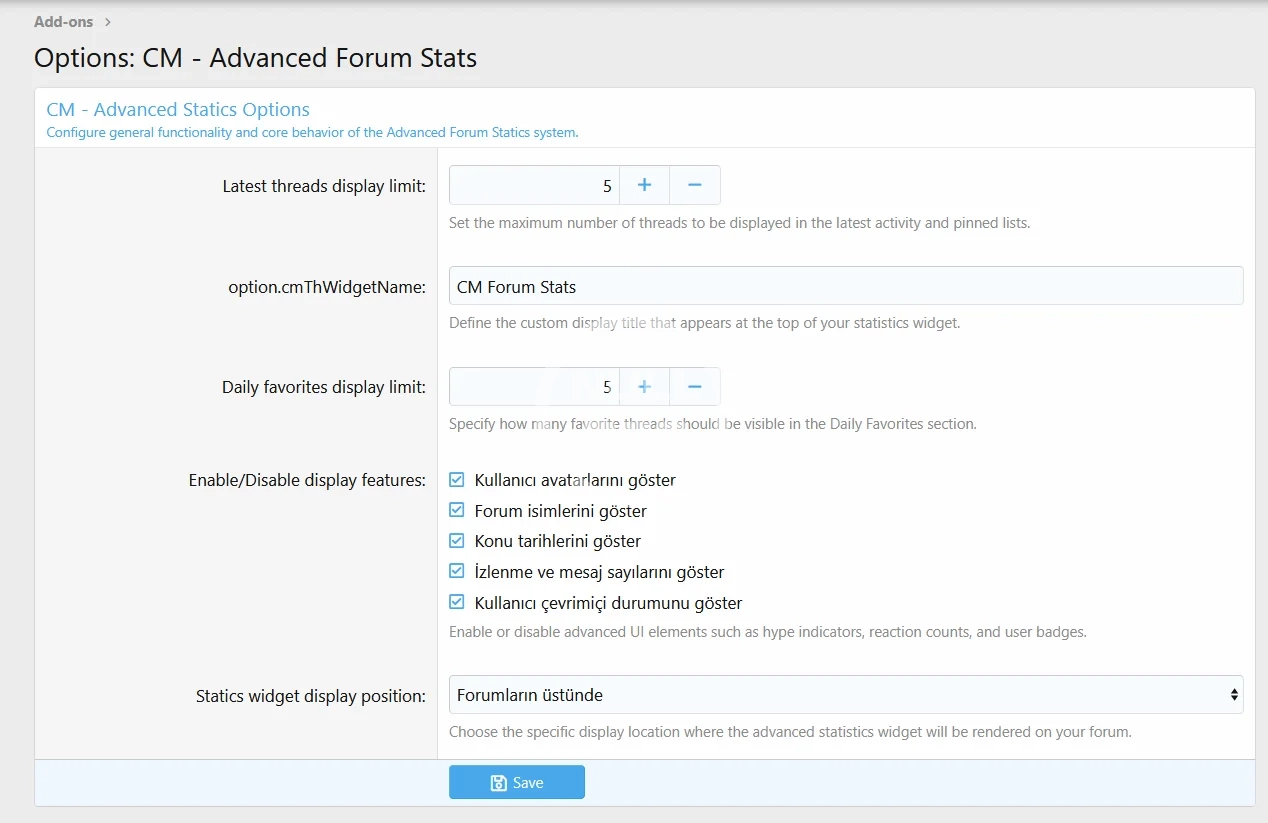Click the 'Kullanıcı avatarlarını göster' label text
This screenshot has width=1268, height=823.
575,480
